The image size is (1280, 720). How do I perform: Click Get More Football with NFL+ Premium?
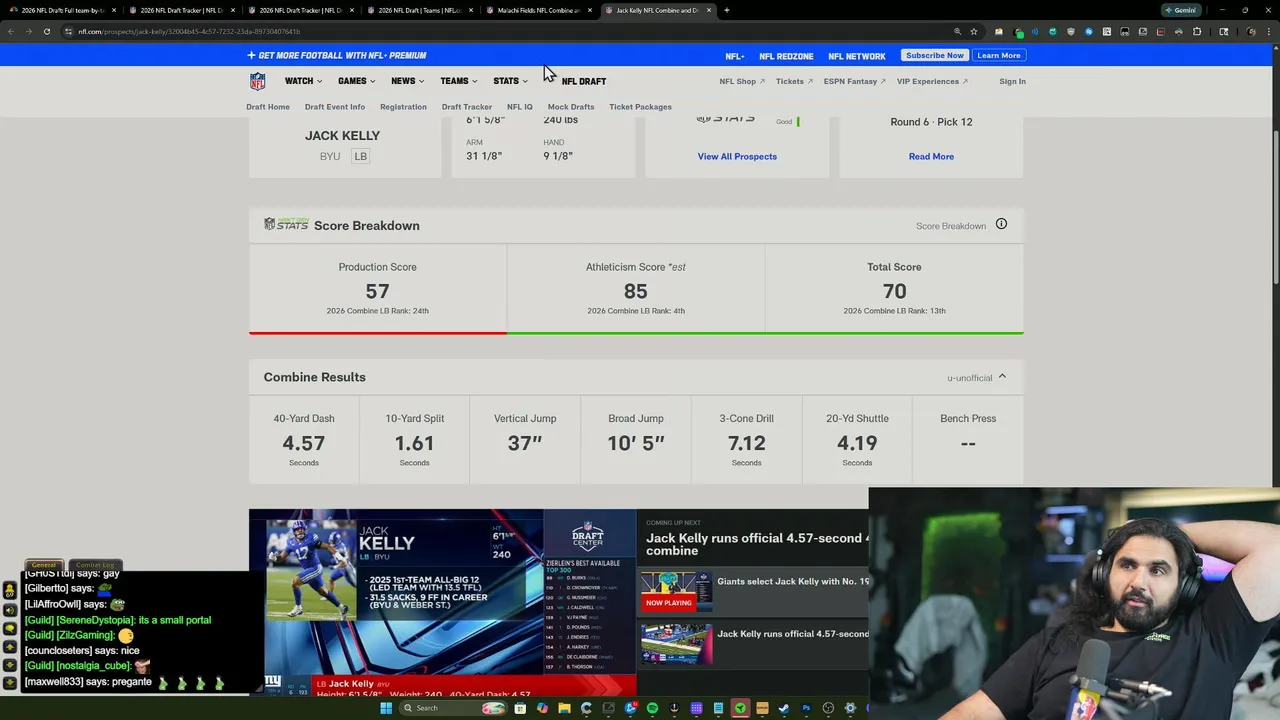coord(336,55)
